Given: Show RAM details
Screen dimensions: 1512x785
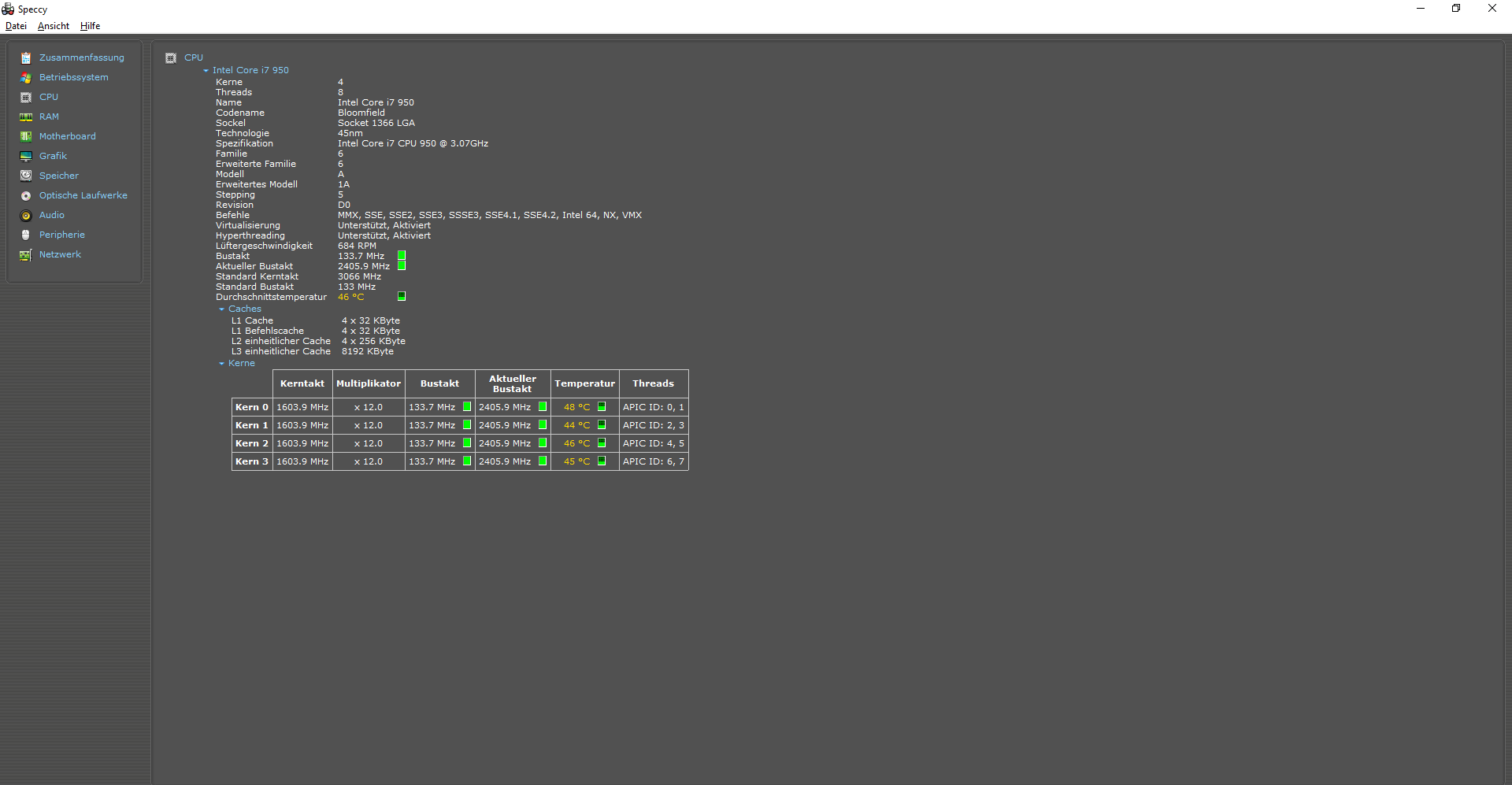Looking at the screenshot, I should tap(49, 117).
